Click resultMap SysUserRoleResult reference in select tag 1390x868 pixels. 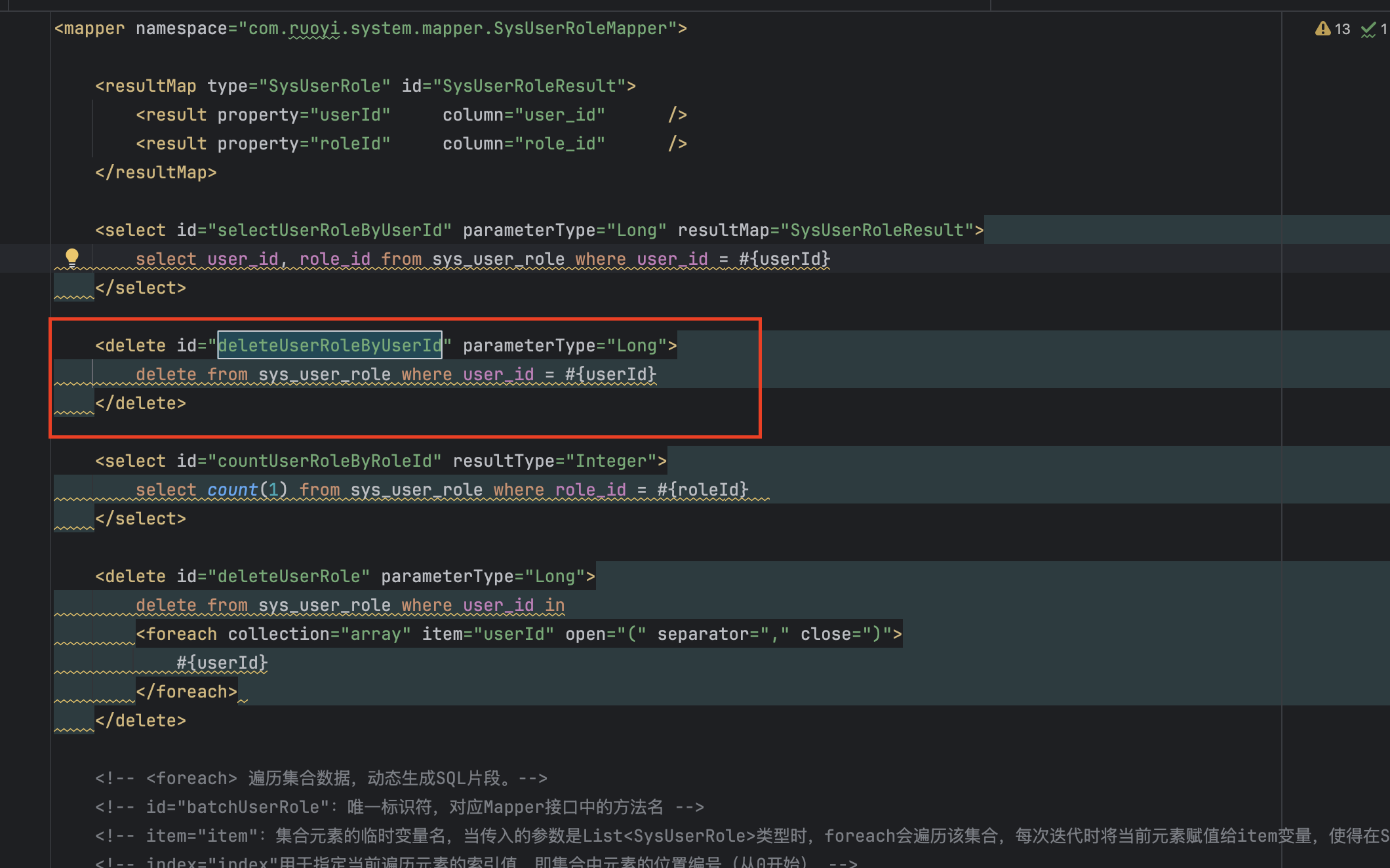[877, 230]
